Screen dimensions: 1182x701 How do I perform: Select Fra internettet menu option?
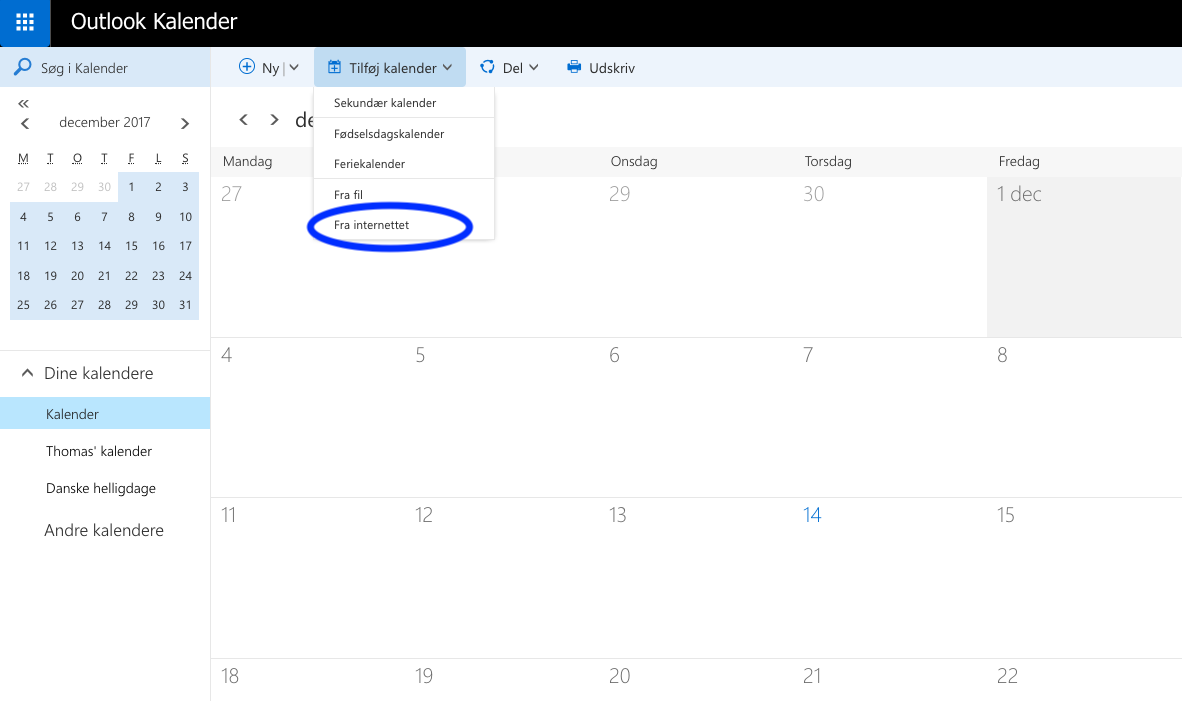pyautogui.click(x=371, y=225)
